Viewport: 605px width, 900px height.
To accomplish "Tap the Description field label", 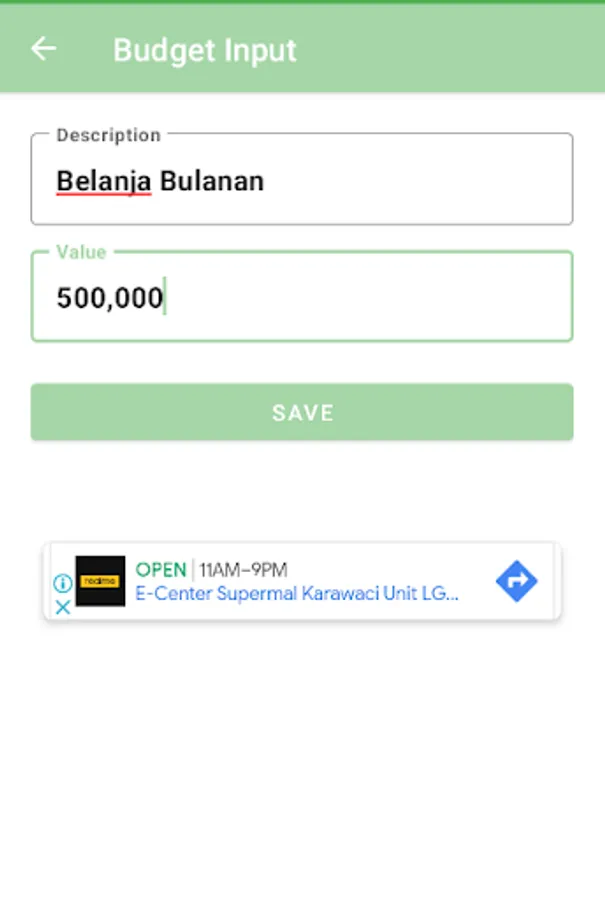I will coord(108,135).
